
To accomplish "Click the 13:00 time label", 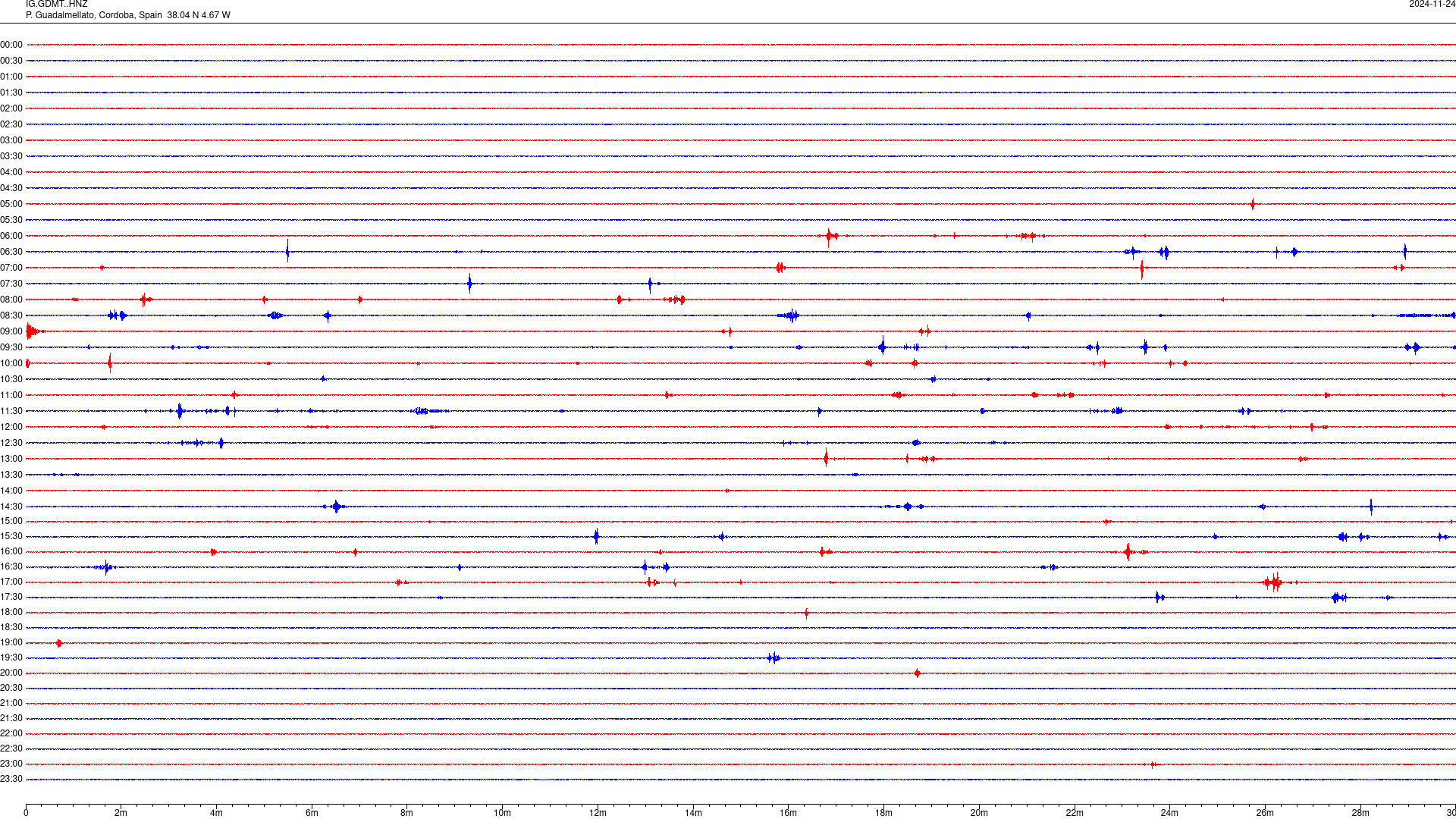I will pos(11,459).
